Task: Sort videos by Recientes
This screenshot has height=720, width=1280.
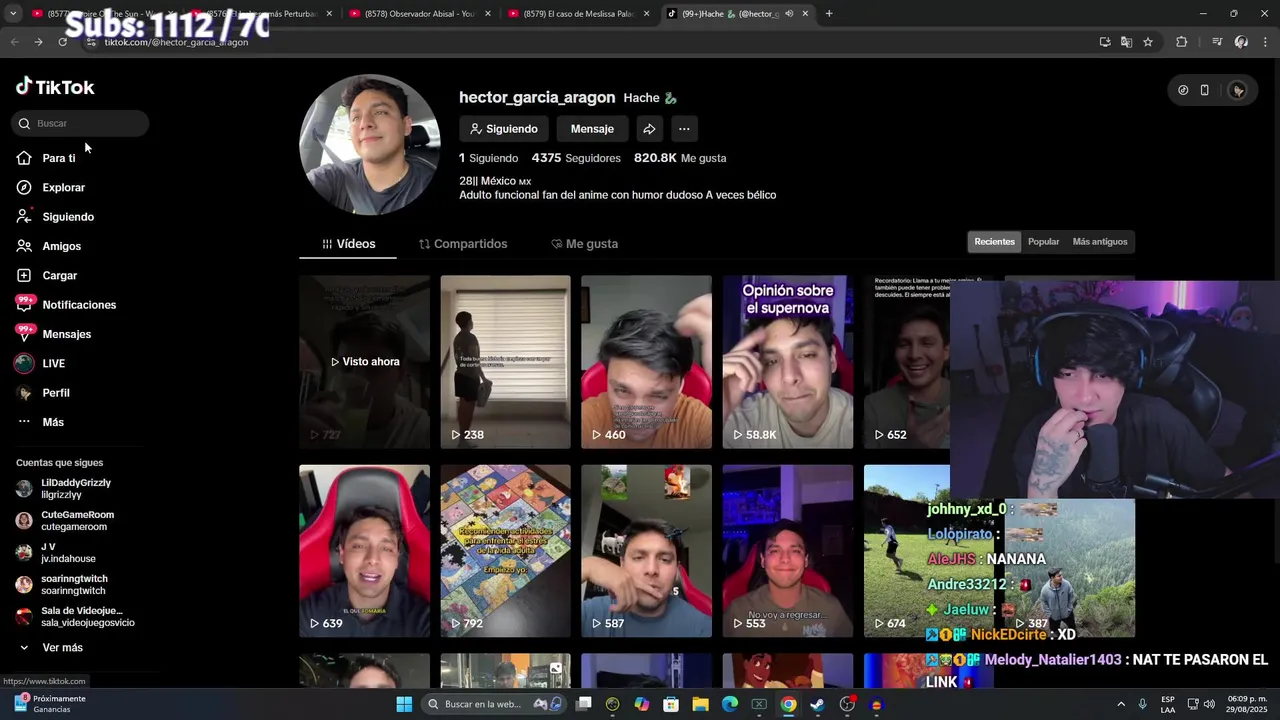Action: (x=994, y=242)
